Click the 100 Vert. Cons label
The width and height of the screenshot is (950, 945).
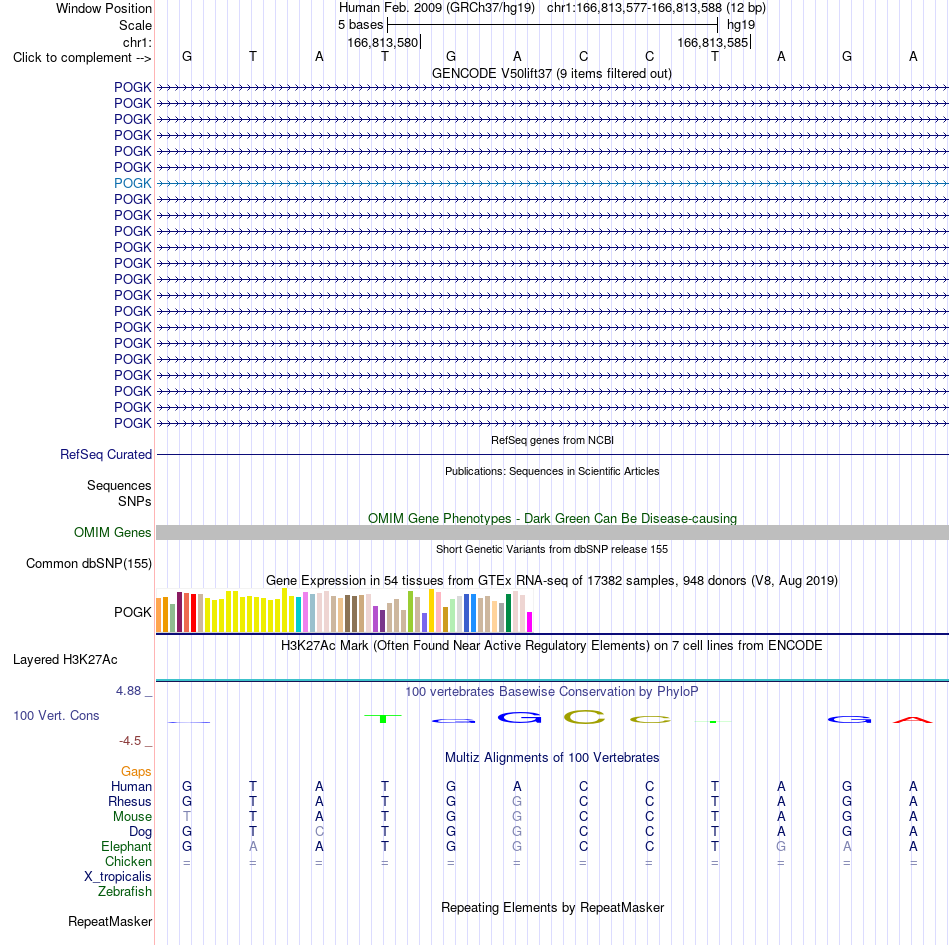[56, 715]
